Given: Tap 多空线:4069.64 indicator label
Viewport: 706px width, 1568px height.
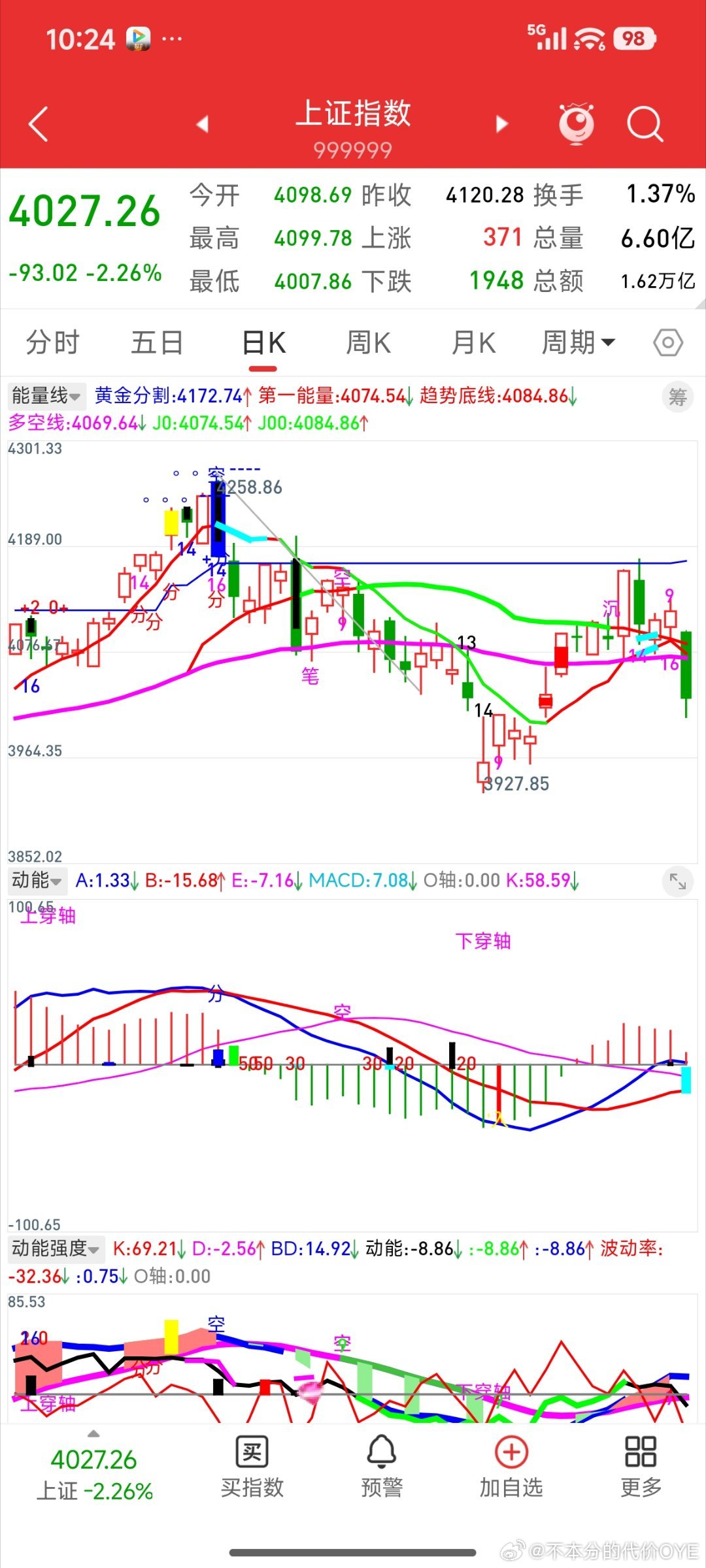Looking at the screenshot, I should (77, 423).
